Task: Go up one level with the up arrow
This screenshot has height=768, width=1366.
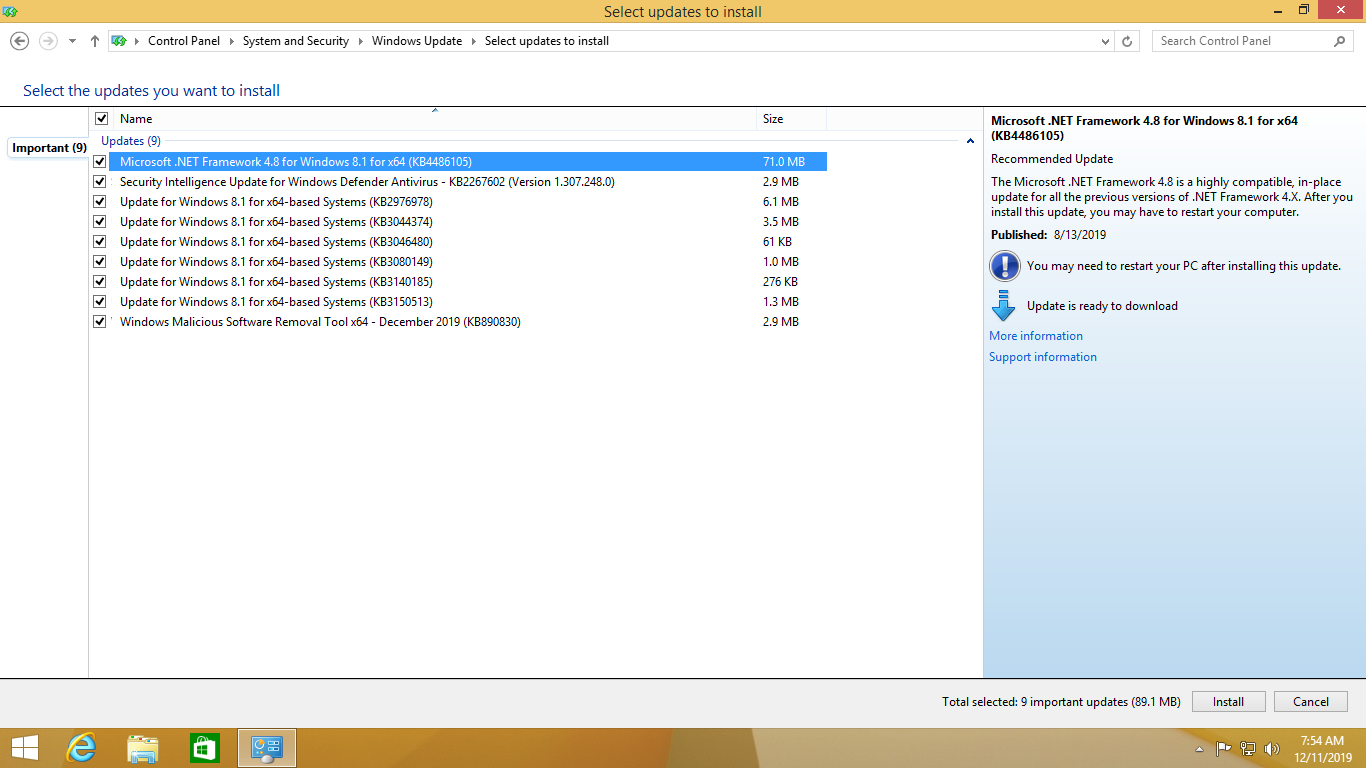Action: point(95,41)
